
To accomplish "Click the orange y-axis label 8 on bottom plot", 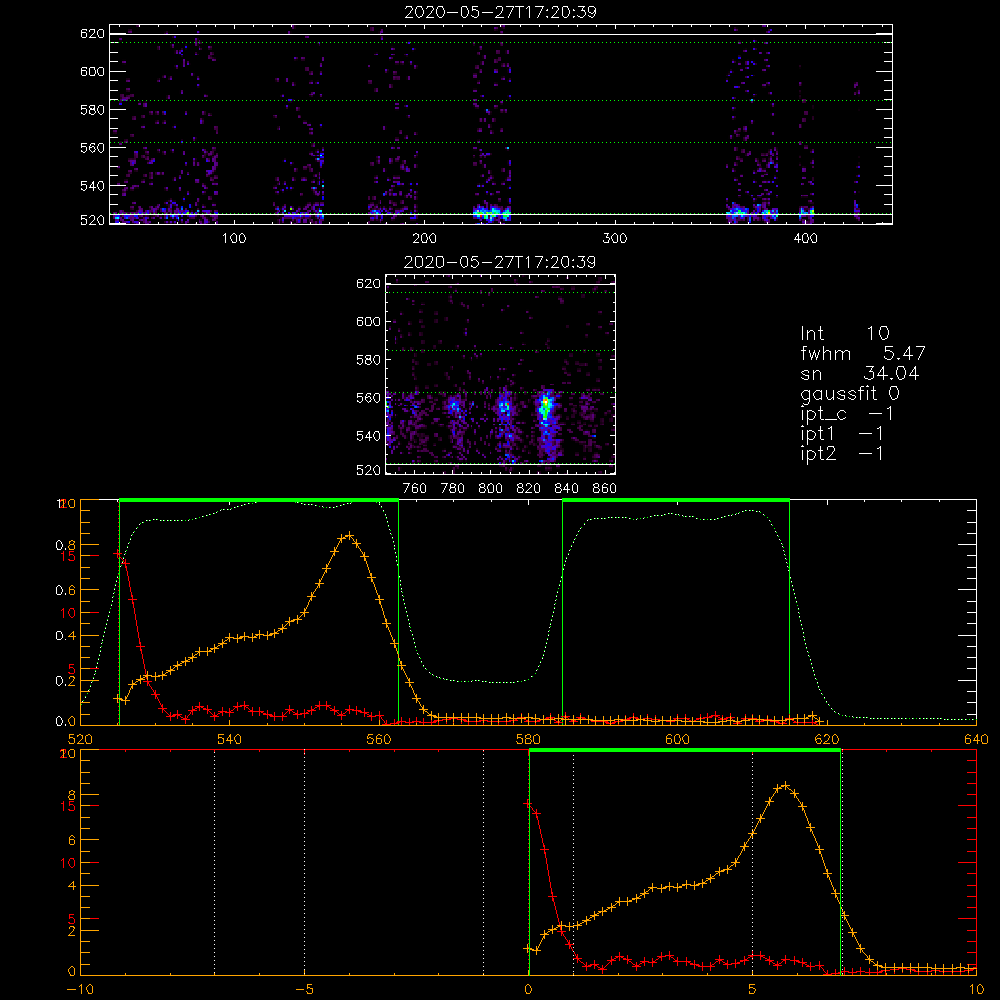I will point(71,795).
